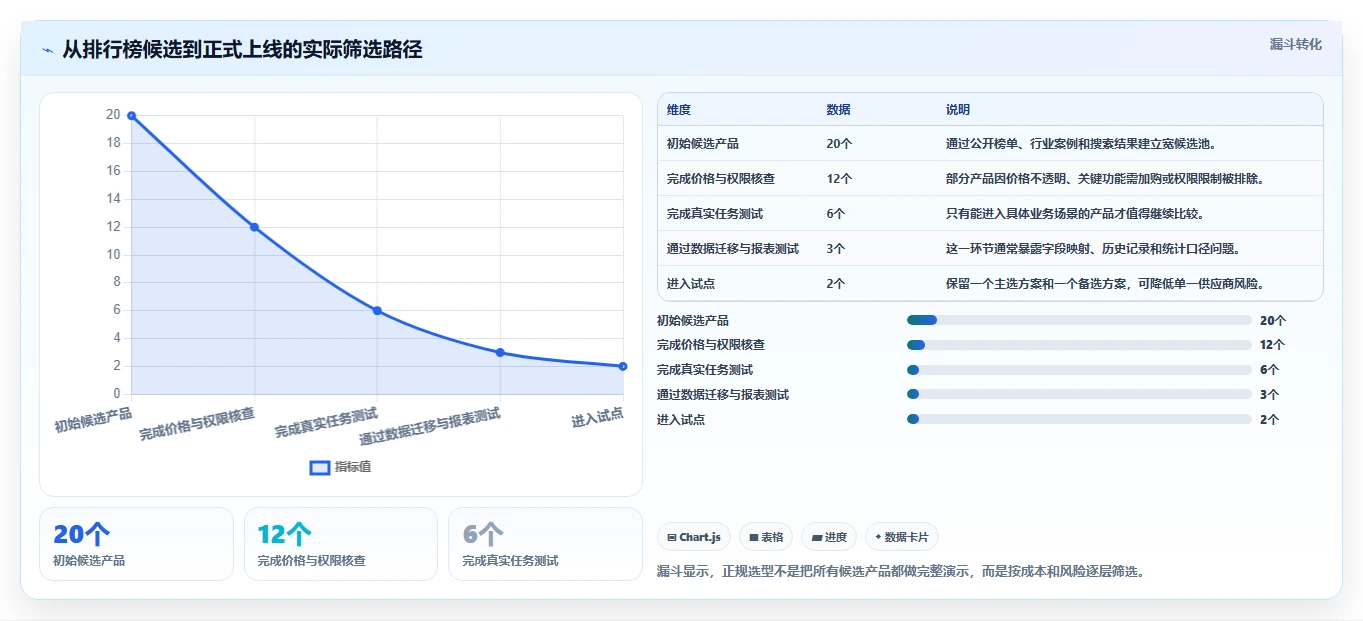Click the 完成真实任务测试 table cell
This screenshot has width=1363, height=621.
(715, 214)
